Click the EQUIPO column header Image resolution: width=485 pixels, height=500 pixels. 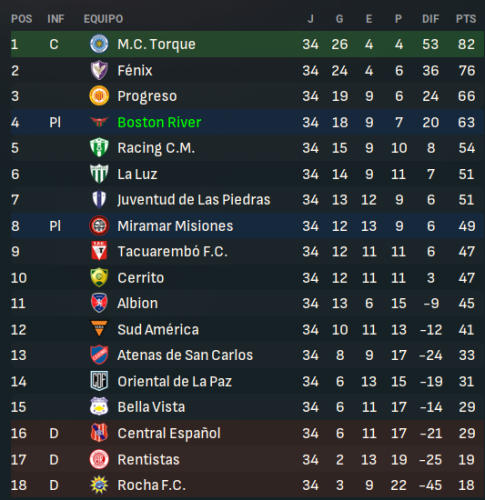tap(103, 19)
